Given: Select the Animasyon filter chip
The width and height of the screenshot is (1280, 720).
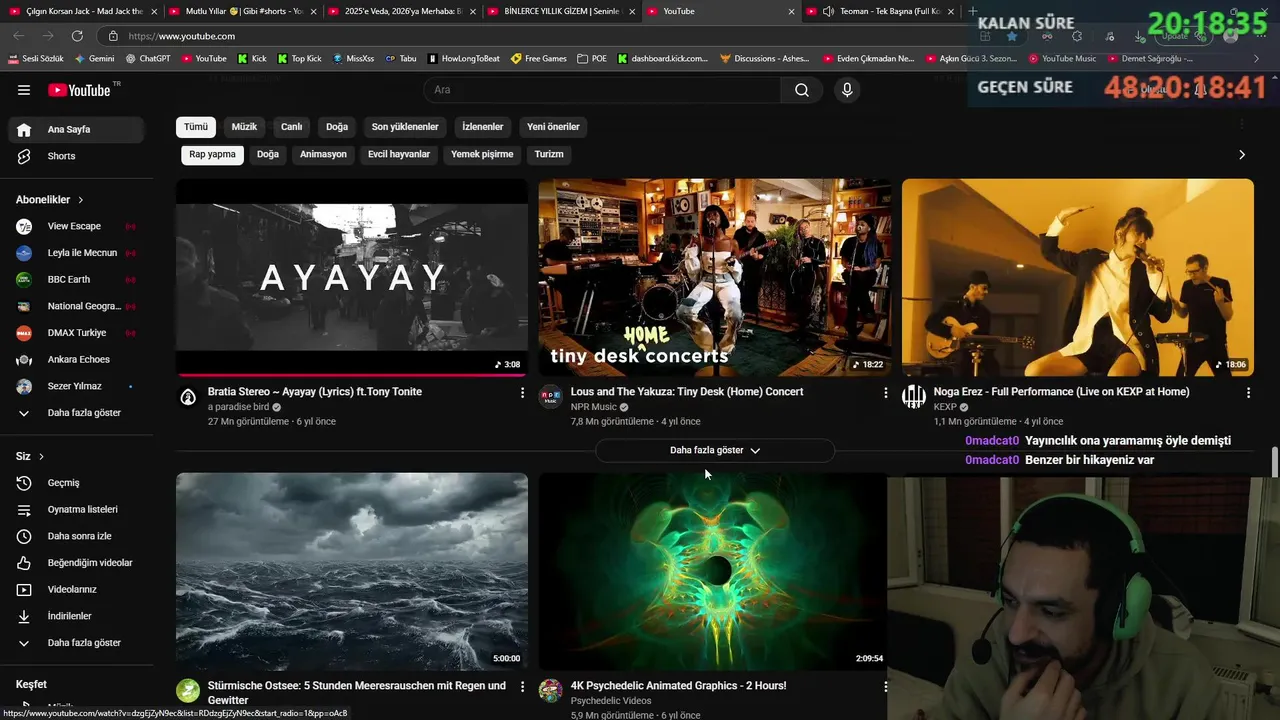Looking at the screenshot, I should [323, 155].
